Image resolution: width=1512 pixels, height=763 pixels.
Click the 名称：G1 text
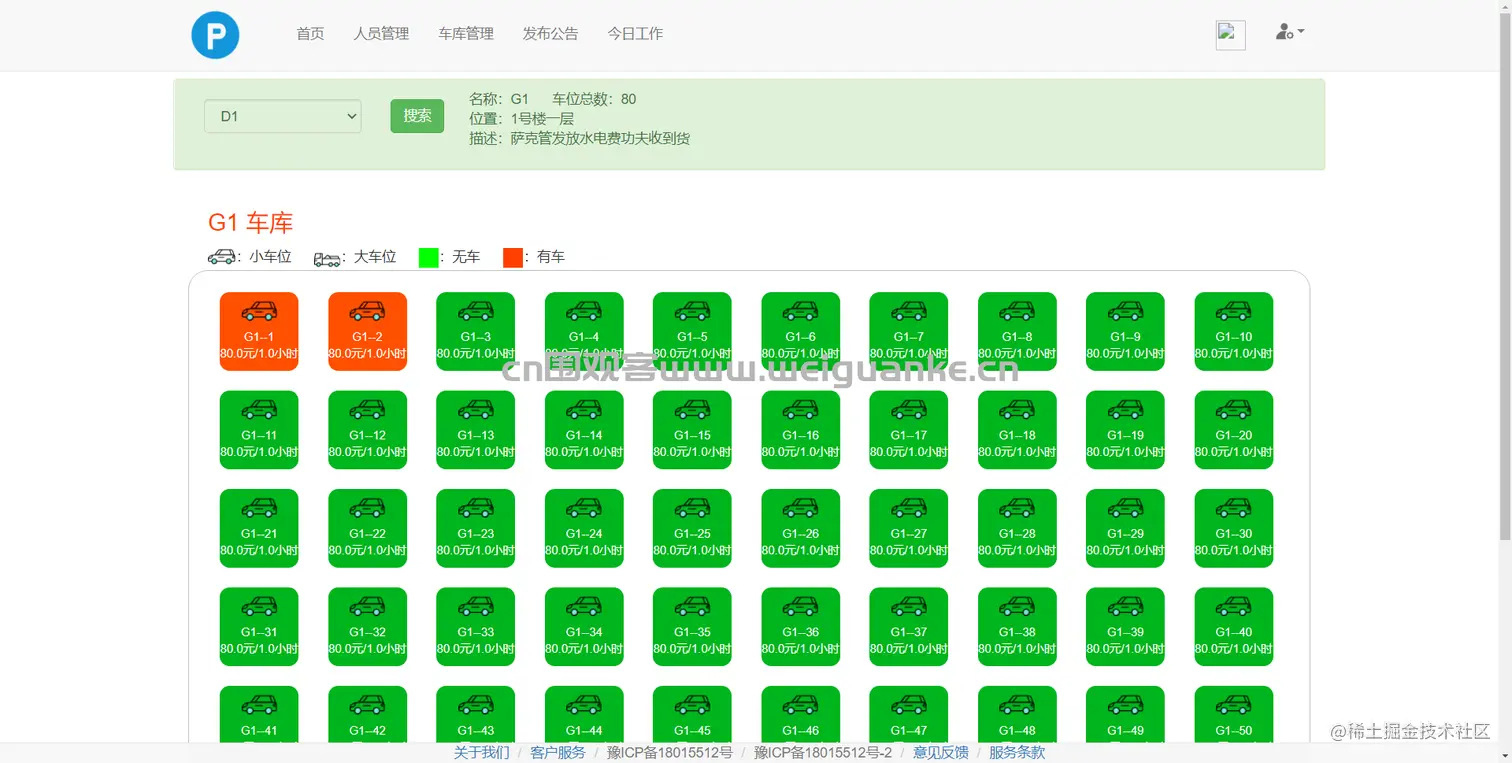[499, 99]
